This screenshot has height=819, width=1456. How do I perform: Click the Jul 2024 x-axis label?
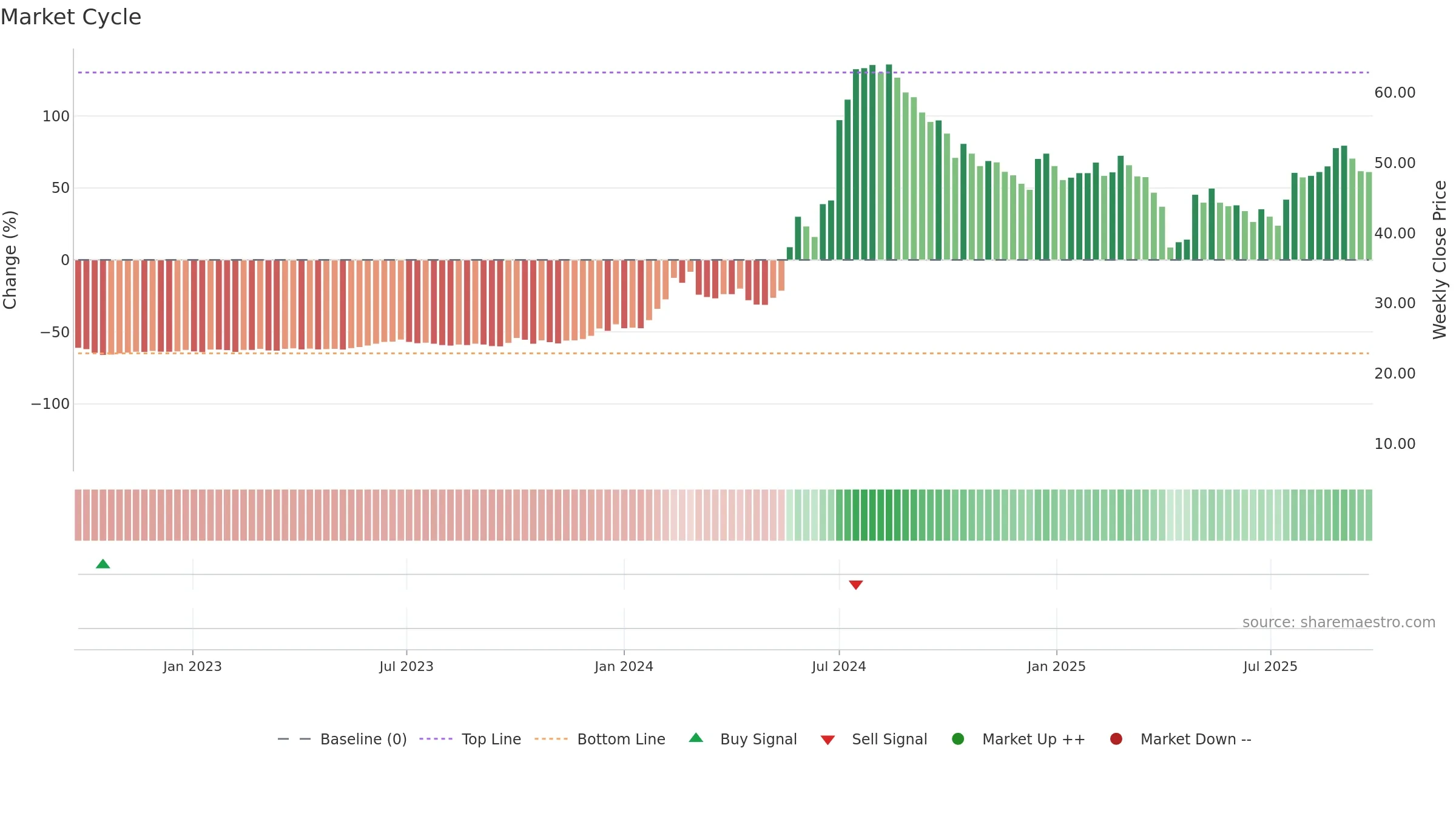(x=839, y=667)
